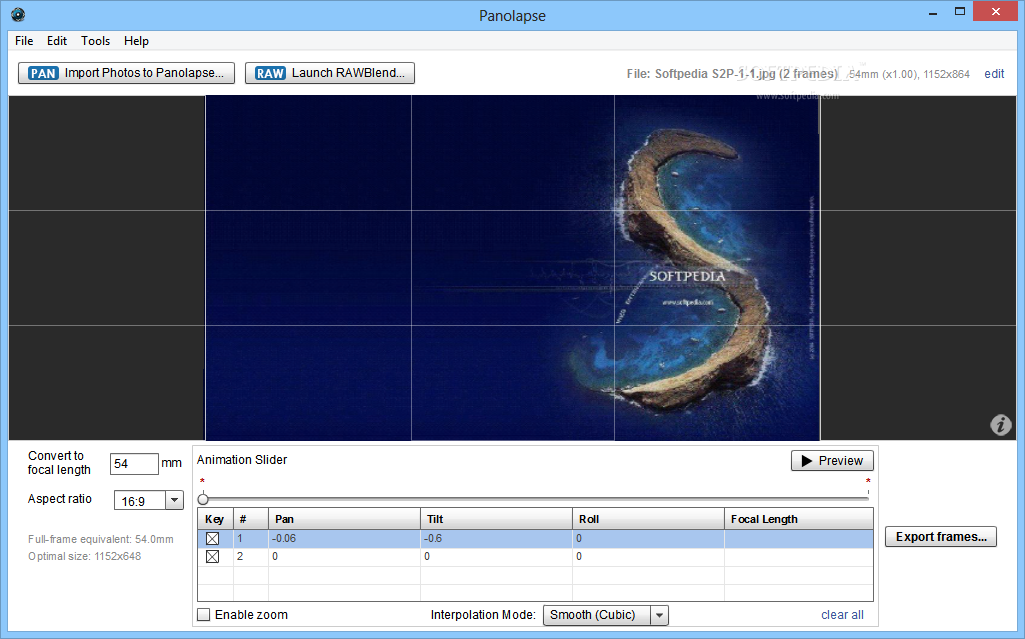The height and width of the screenshot is (639, 1025).
Task: Click the Tilt column header
Action: pyautogui.click(x=496, y=519)
